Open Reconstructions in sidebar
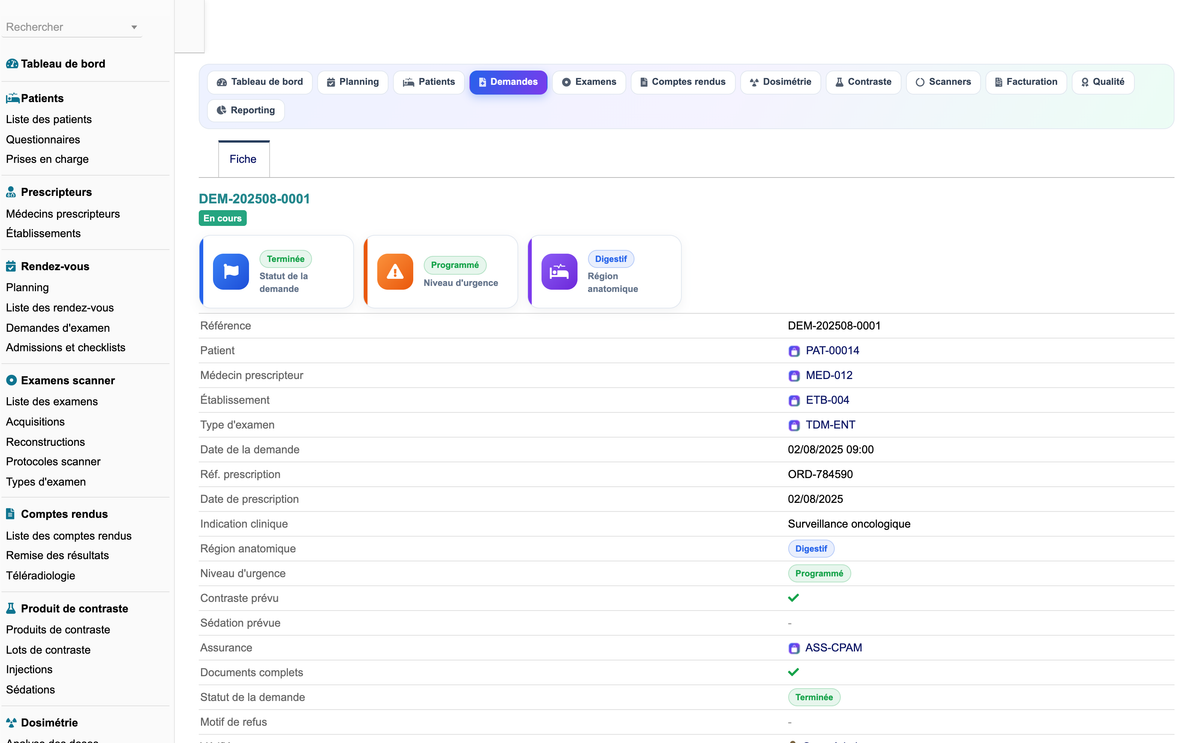The image size is (1200, 743). coord(45,442)
